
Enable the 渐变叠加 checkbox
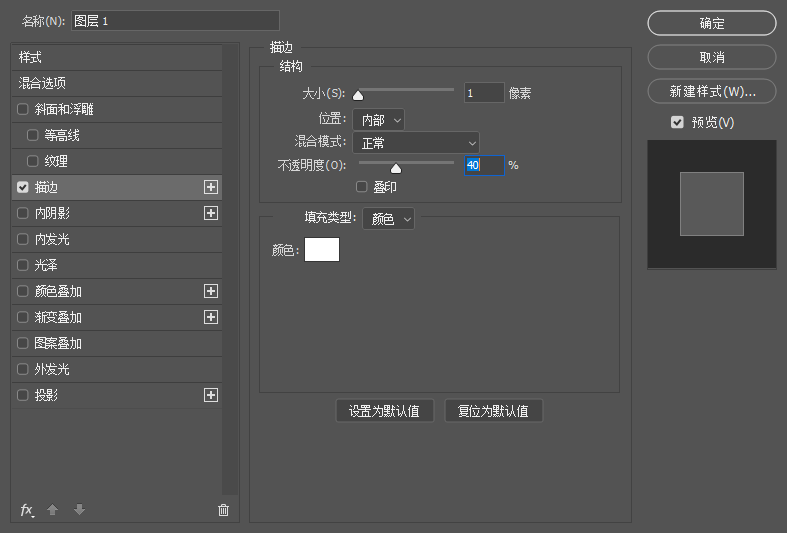coord(23,317)
